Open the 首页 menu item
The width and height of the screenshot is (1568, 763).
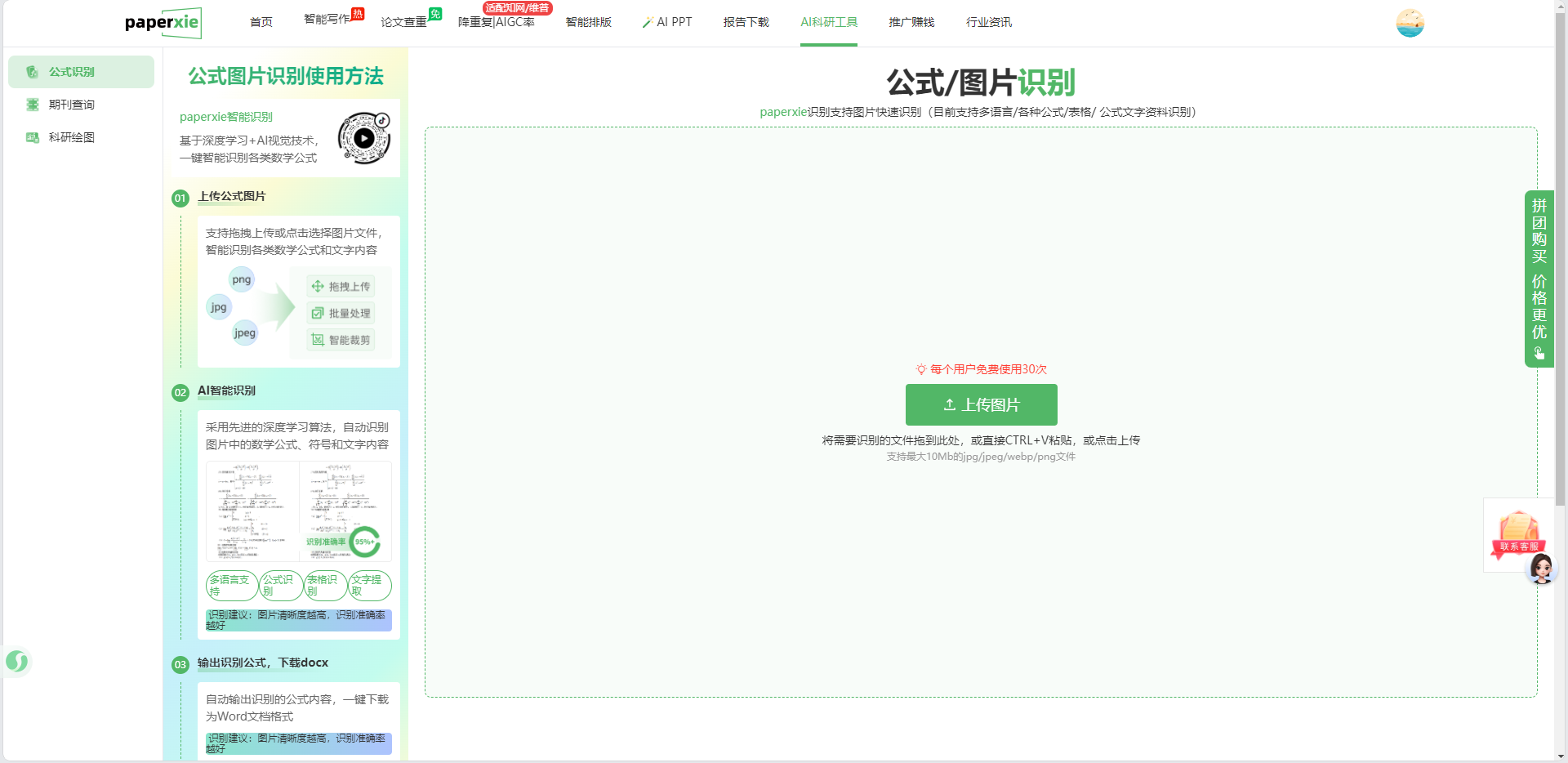coord(261,23)
